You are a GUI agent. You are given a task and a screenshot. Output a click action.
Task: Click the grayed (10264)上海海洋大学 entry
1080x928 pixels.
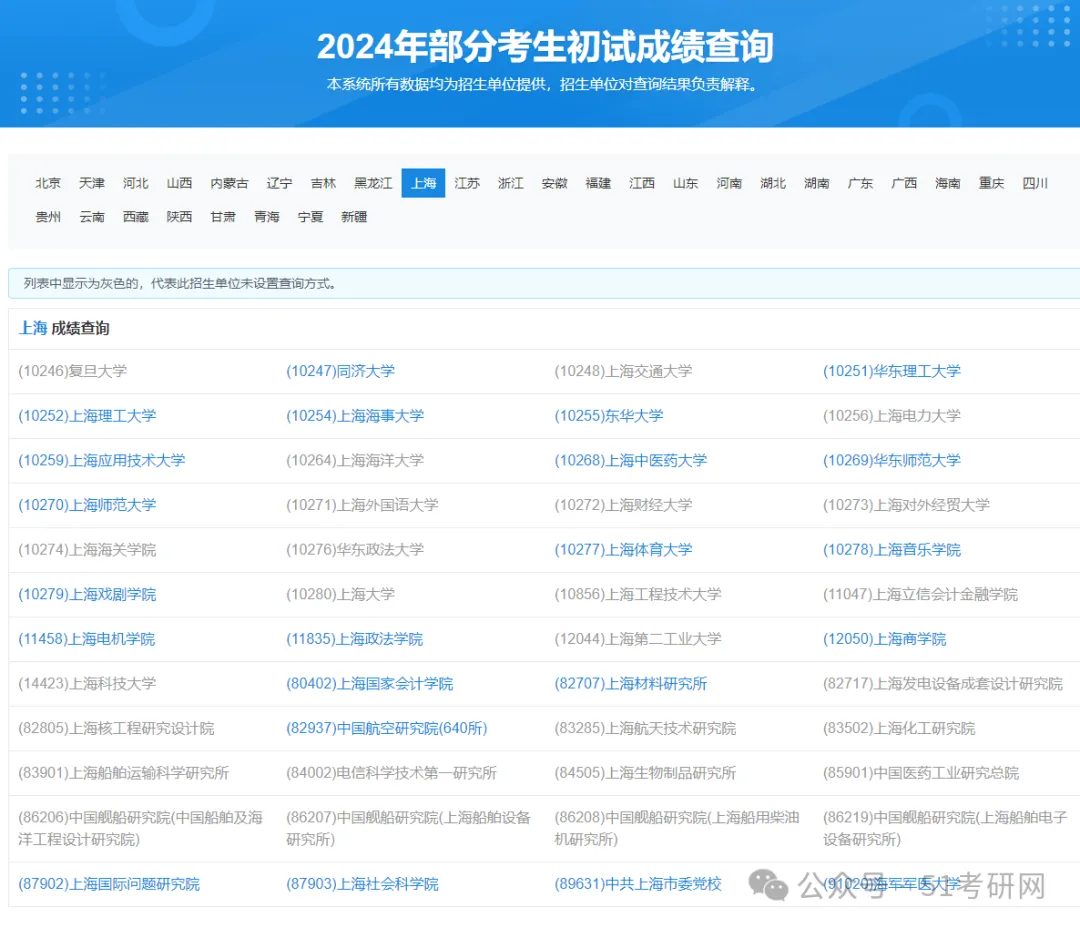point(355,461)
